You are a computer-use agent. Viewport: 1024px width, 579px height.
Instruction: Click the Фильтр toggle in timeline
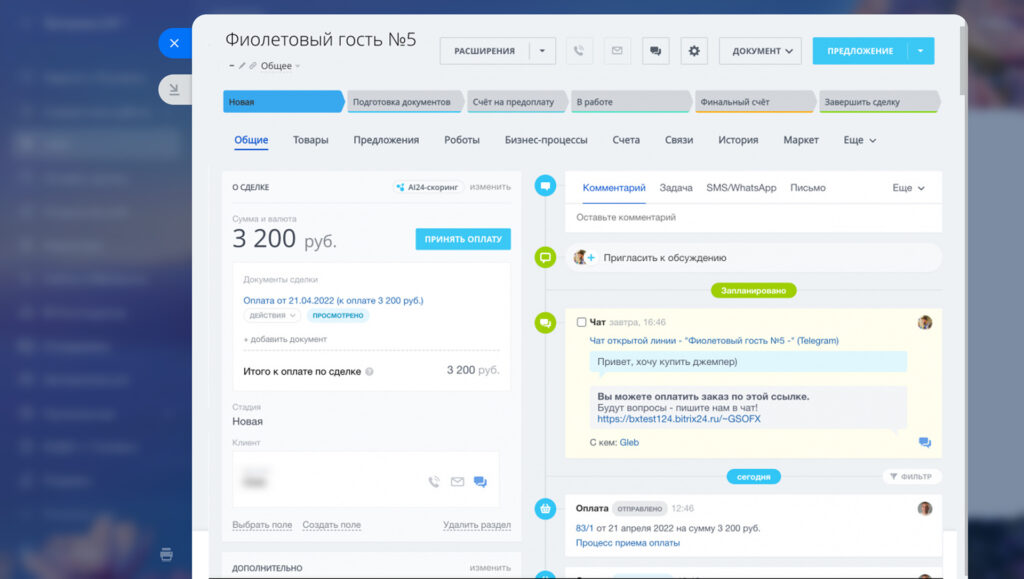click(911, 477)
